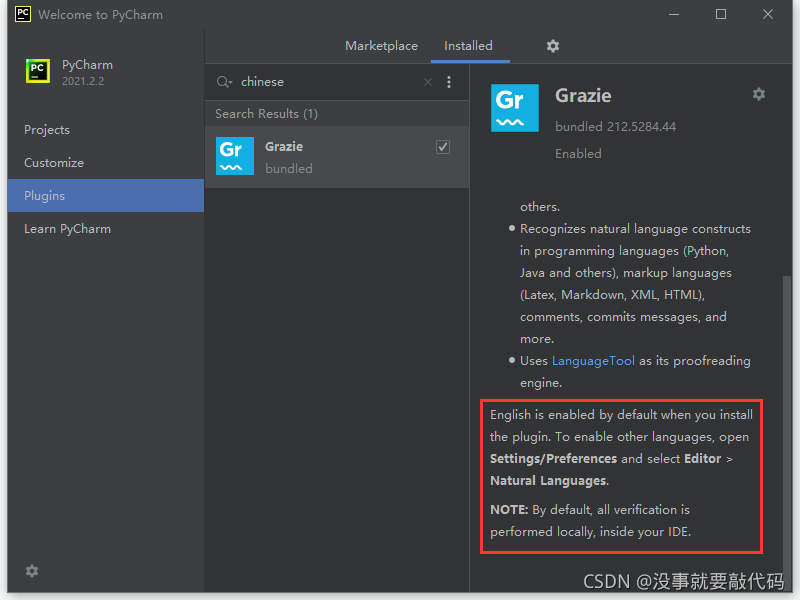The width and height of the screenshot is (800, 600).
Task: Close the Welcome to PyCharm window
Action: pyautogui.click(x=768, y=14)
